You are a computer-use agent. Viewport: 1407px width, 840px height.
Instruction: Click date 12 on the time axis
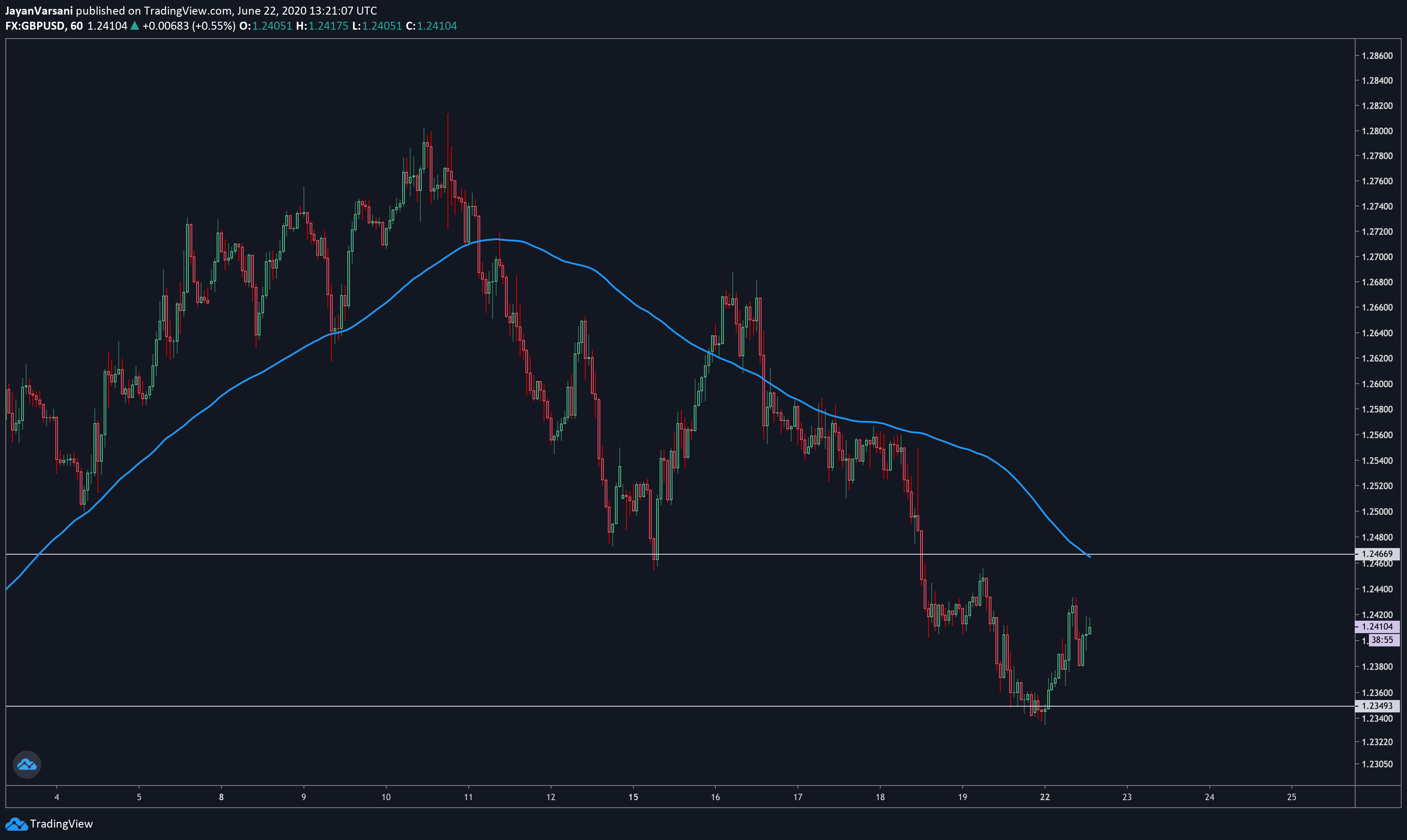[551, 797]
